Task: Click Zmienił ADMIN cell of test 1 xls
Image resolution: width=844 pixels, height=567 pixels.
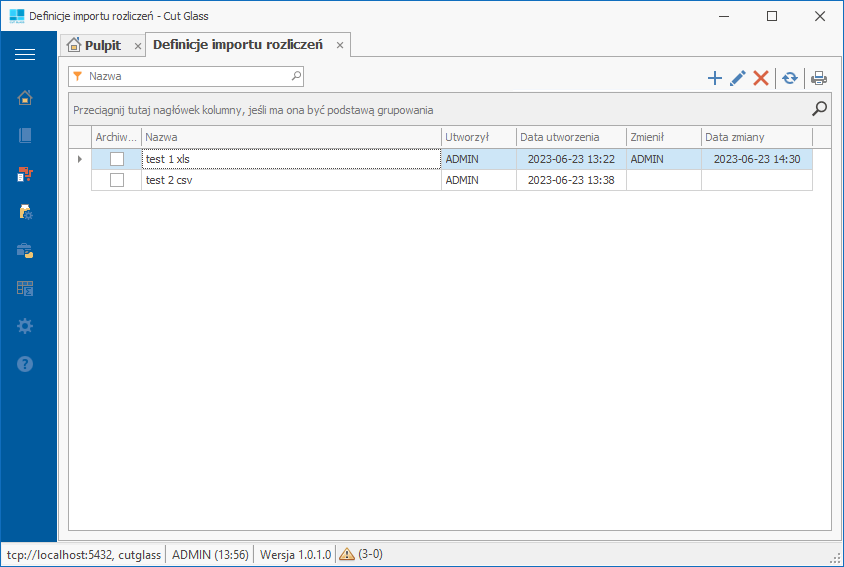Action: tap(664, 159)
